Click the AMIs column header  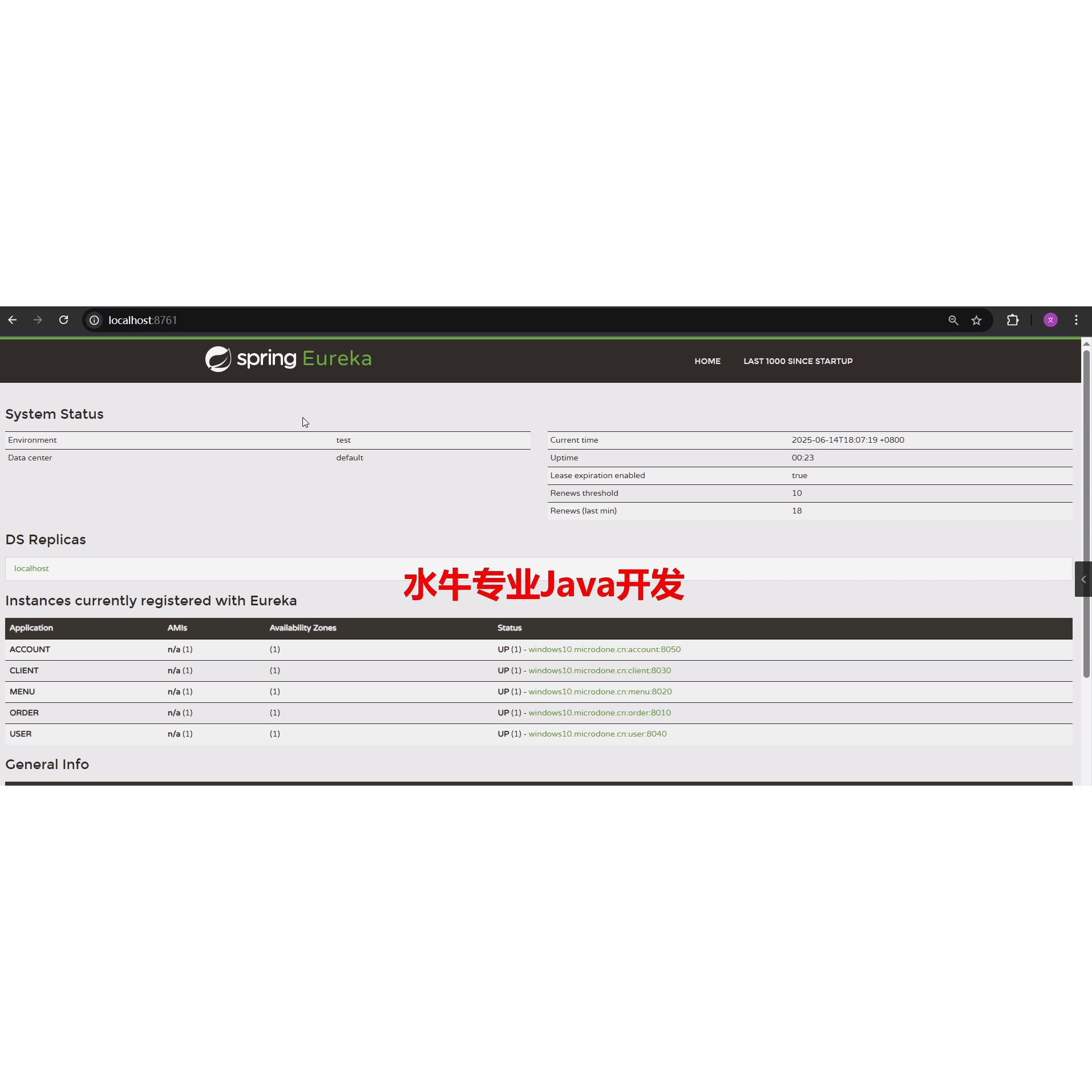(x=177, y=628)
